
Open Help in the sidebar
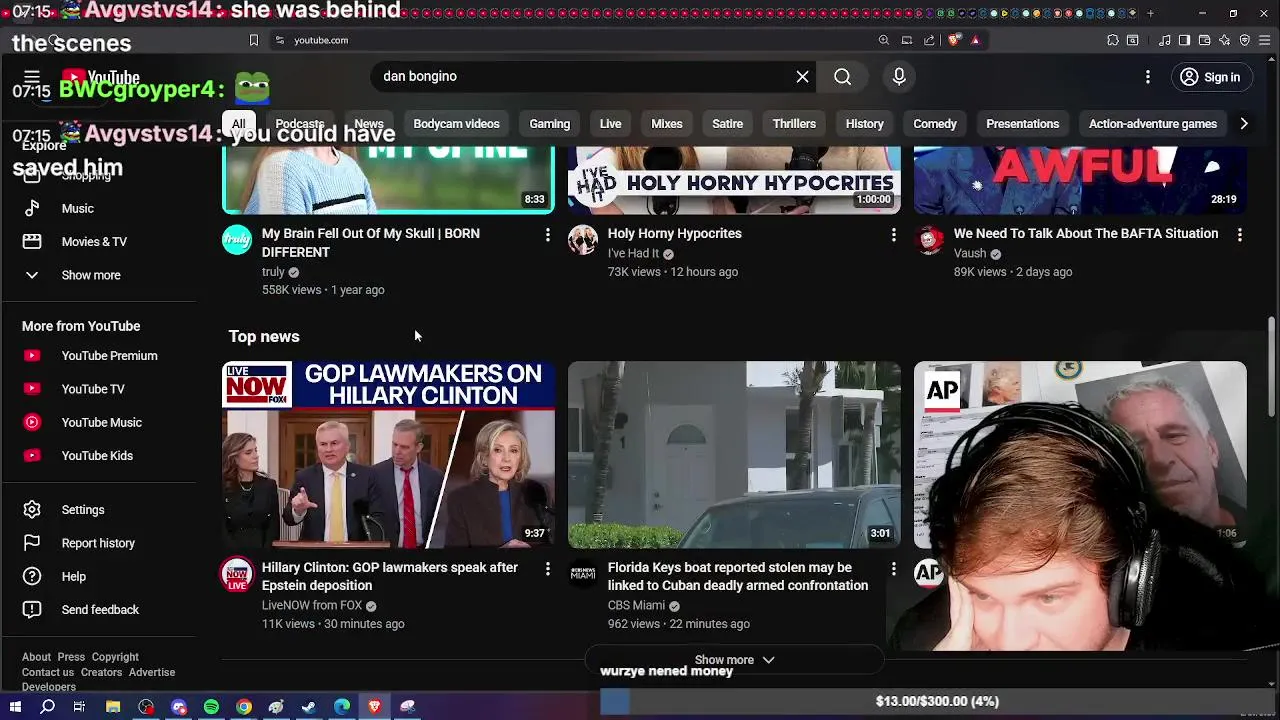point(100,576)
